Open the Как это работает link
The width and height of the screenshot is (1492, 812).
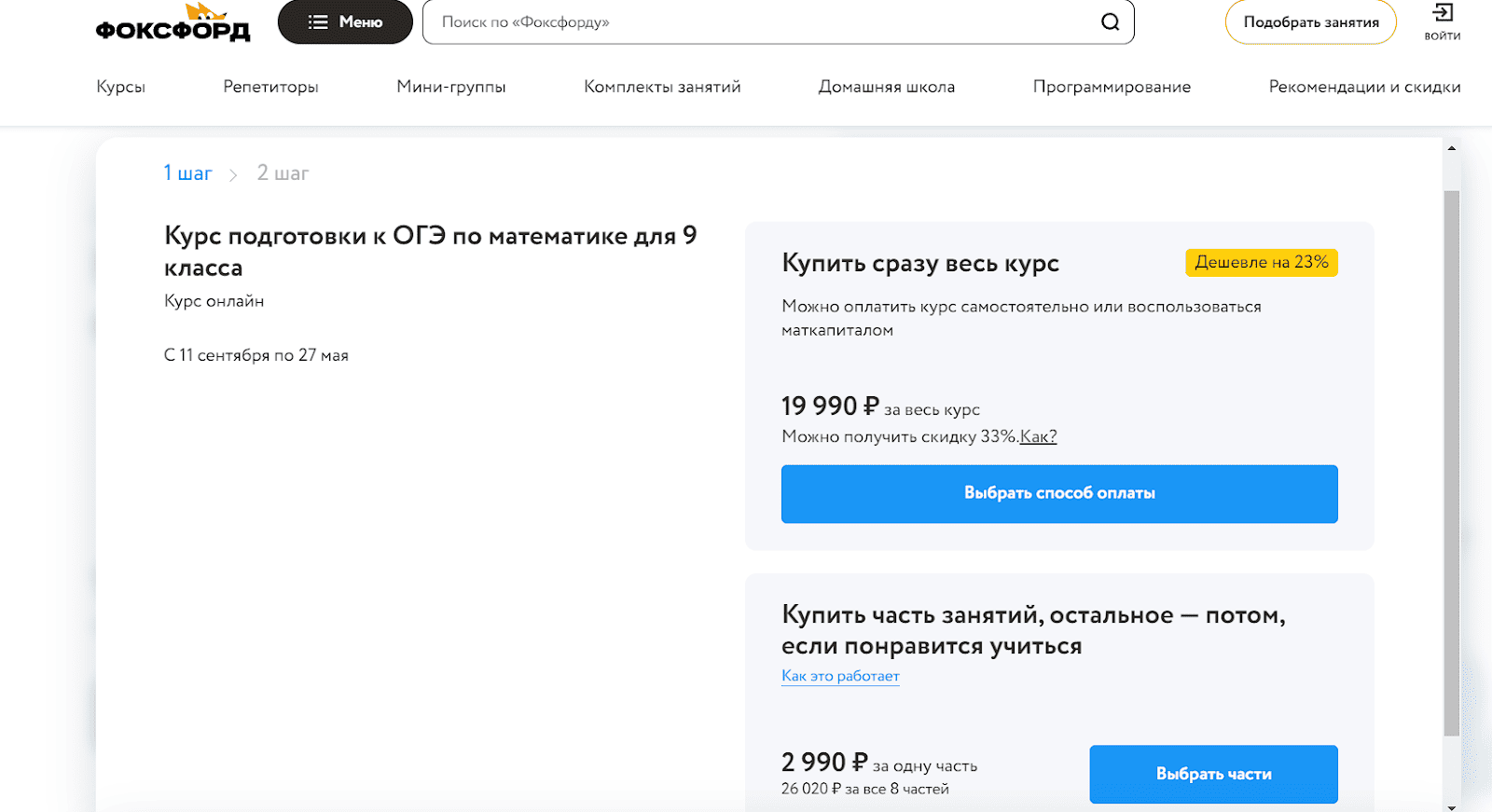(x=840, y=676)
